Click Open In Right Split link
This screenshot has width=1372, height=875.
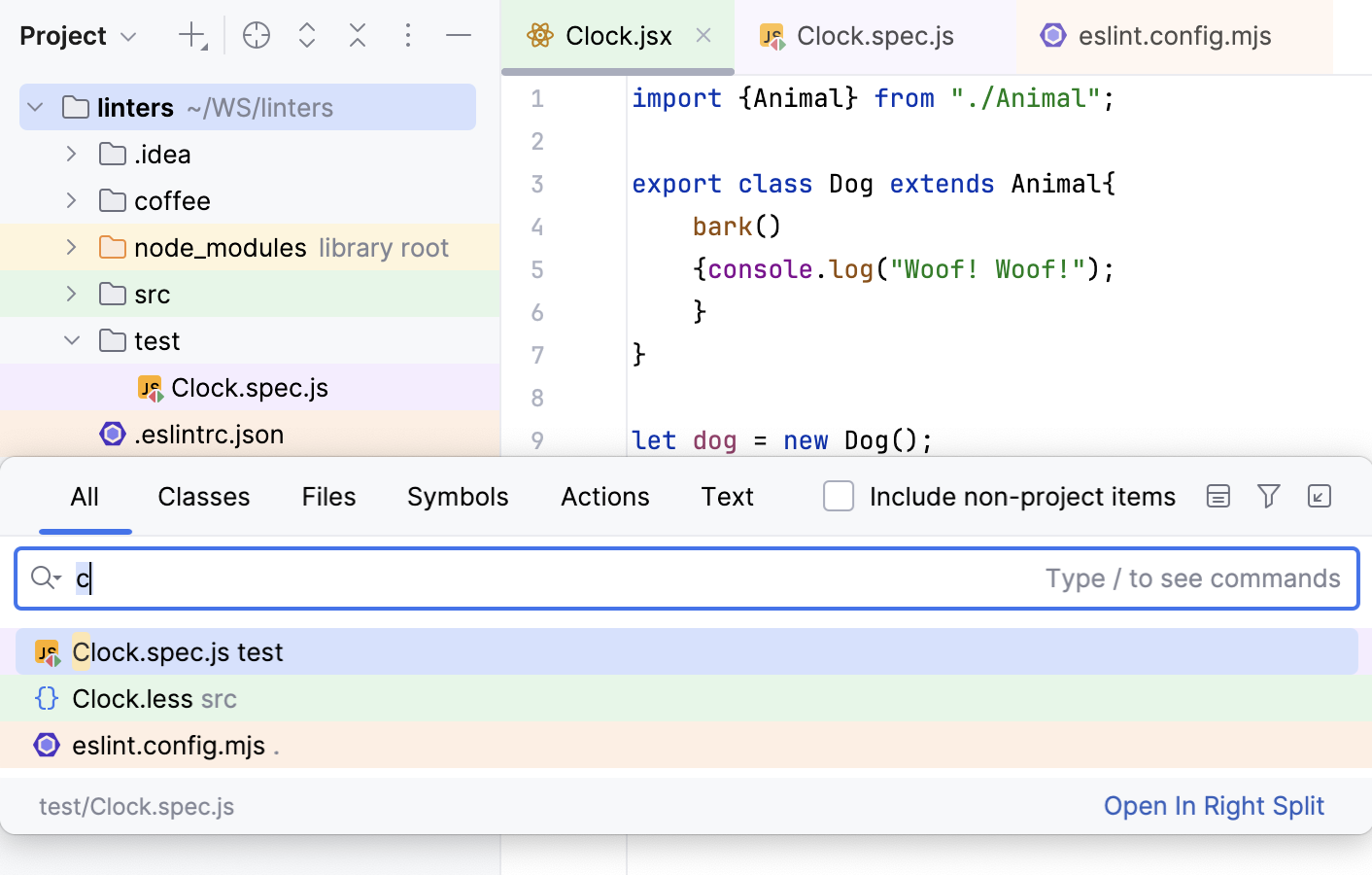tap(1214, 806)
